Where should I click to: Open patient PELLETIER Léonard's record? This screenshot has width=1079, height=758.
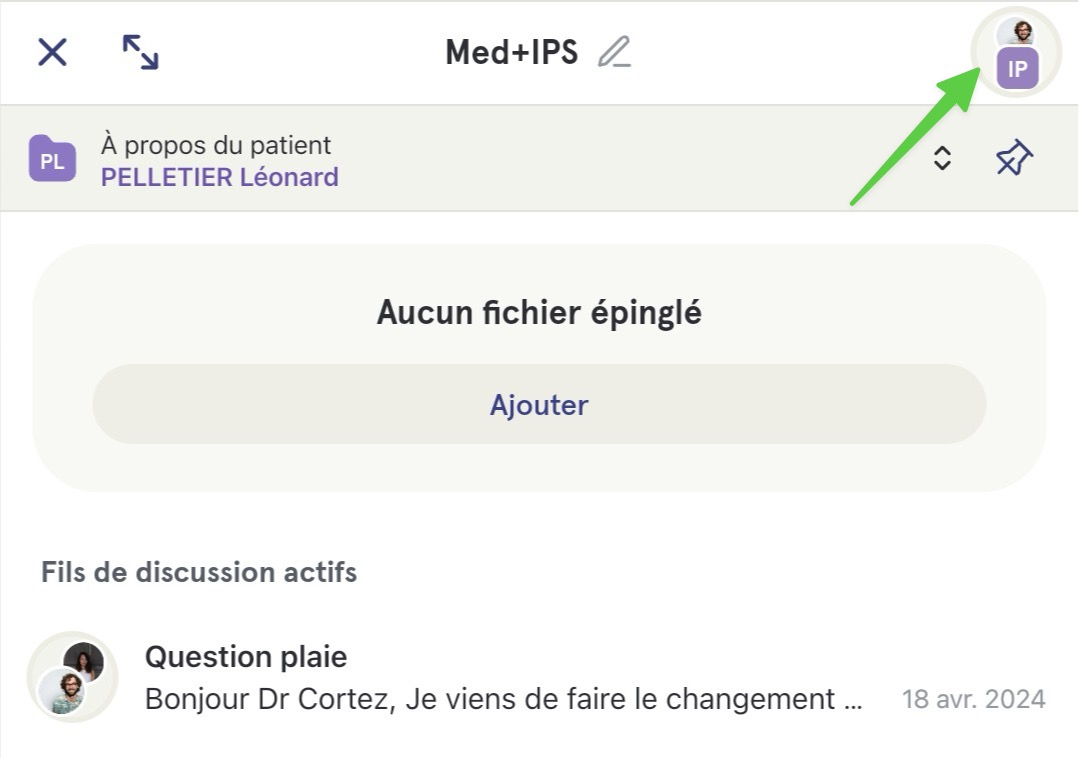click(x=220, y=177)
